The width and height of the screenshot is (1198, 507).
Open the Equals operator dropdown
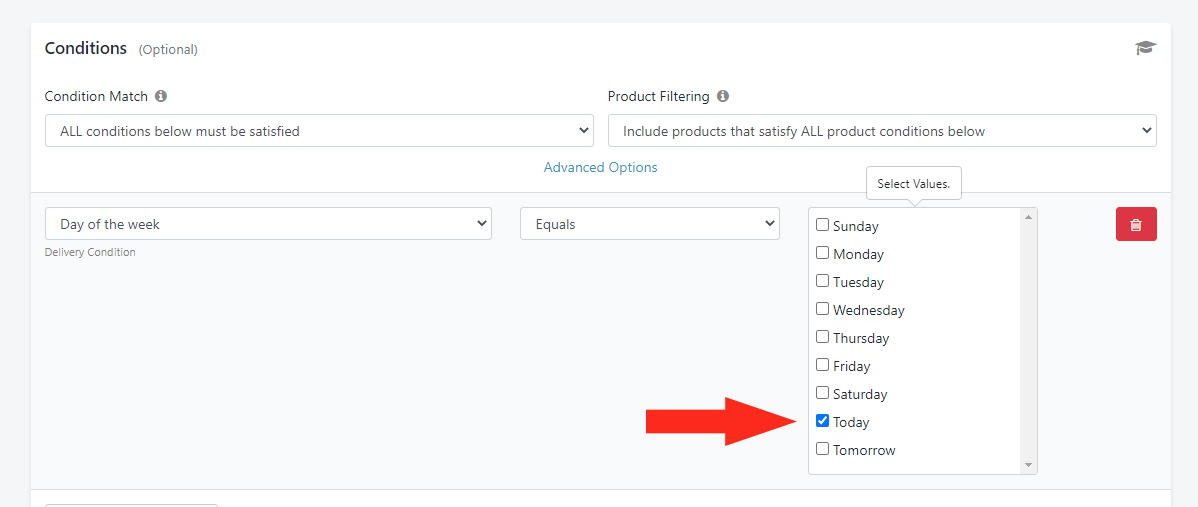click(x=649, y=224)
